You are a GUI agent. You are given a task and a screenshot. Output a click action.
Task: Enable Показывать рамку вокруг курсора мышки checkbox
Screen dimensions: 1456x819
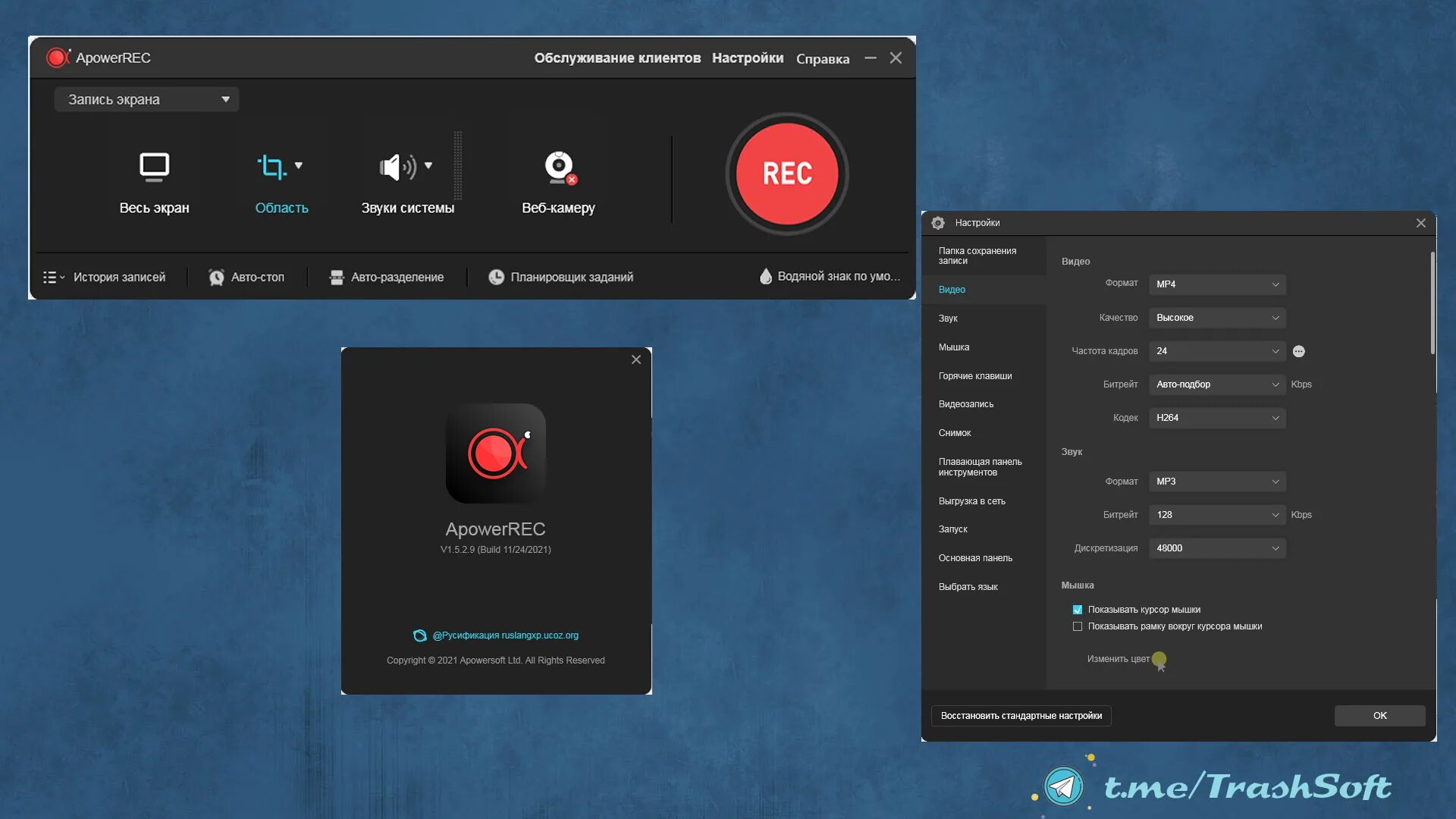[1078, 626]
